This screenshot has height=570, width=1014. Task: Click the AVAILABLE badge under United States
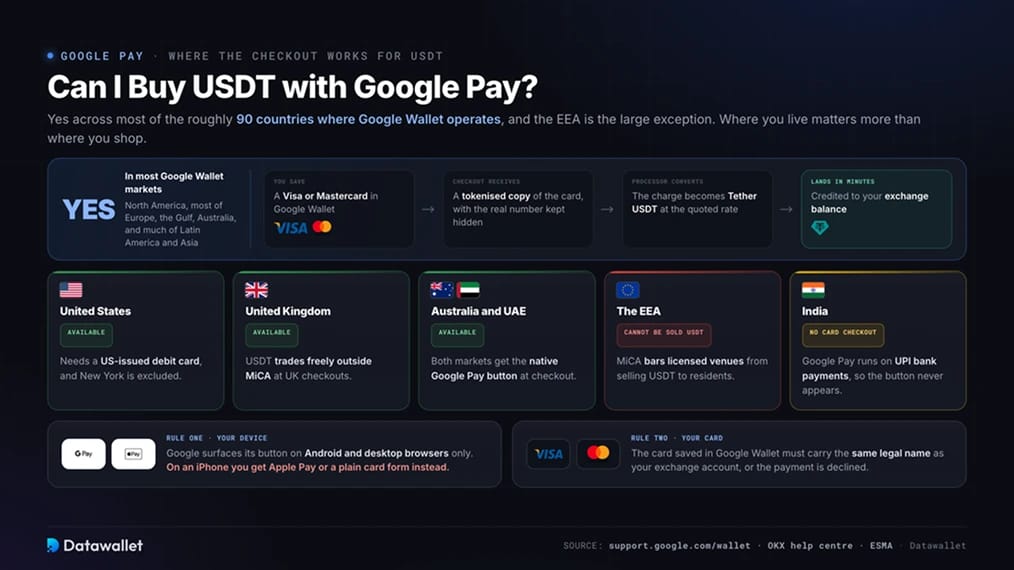pyautogui.click(x=86, y=334)
